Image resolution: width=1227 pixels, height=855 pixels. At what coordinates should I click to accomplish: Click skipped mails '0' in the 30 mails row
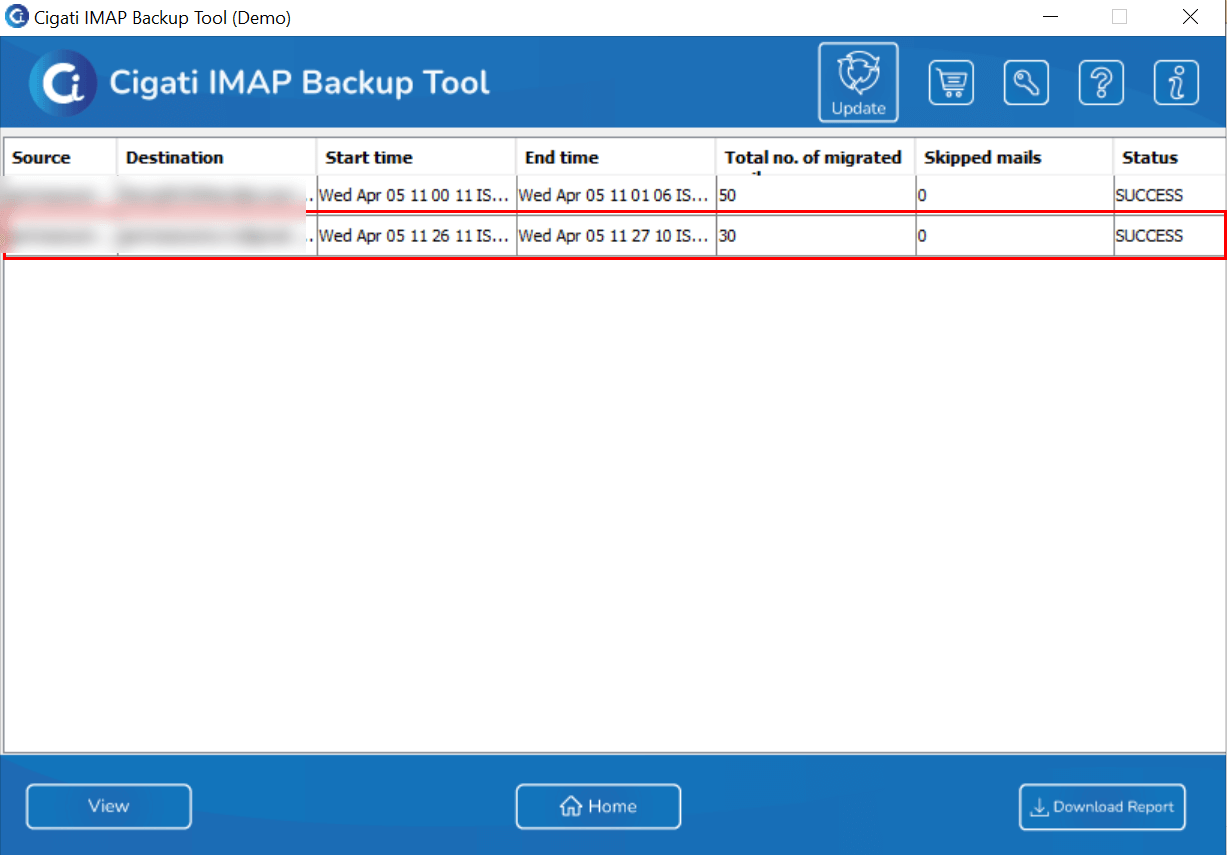[1014, 236]
